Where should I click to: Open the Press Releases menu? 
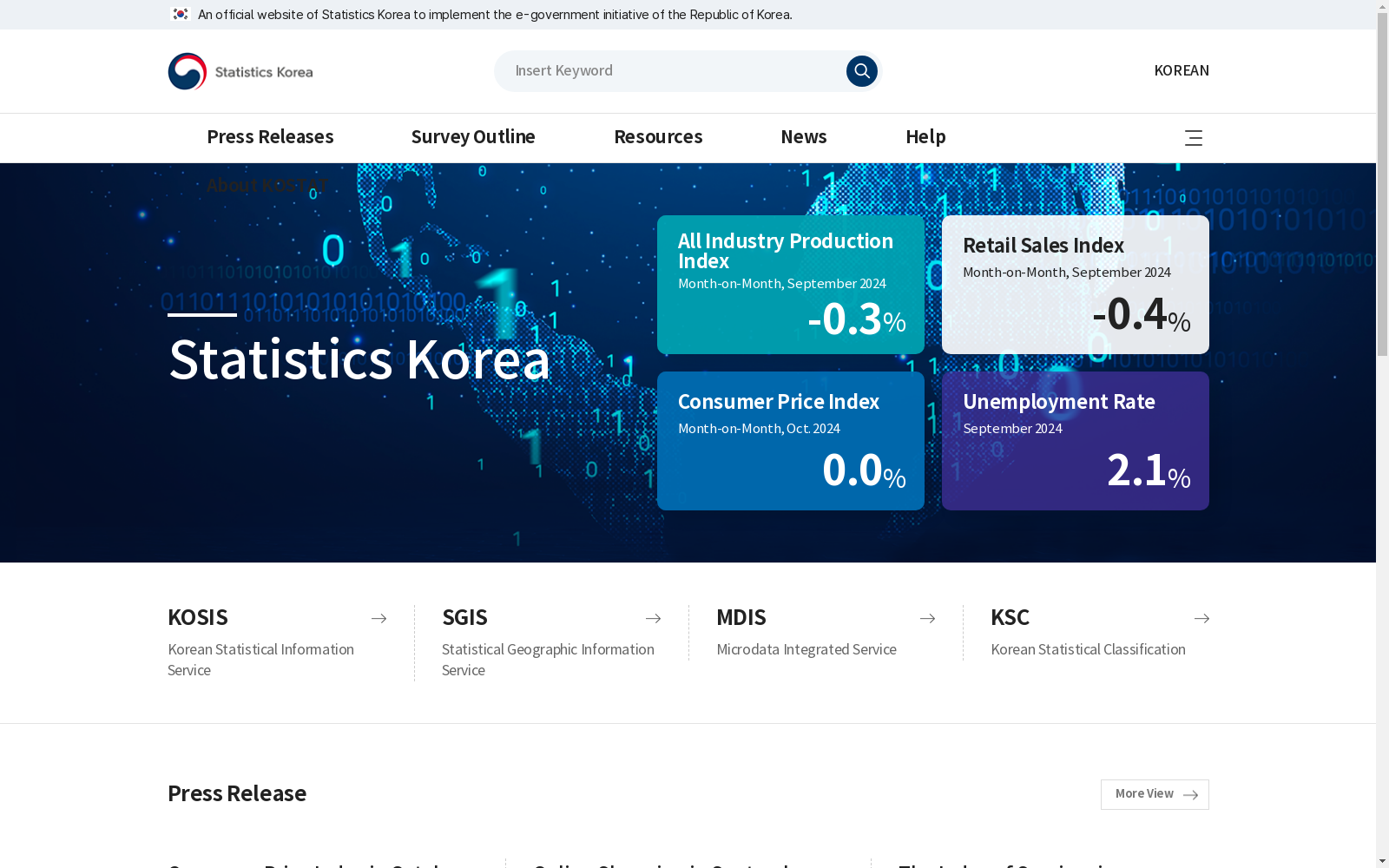coord(270,137)
